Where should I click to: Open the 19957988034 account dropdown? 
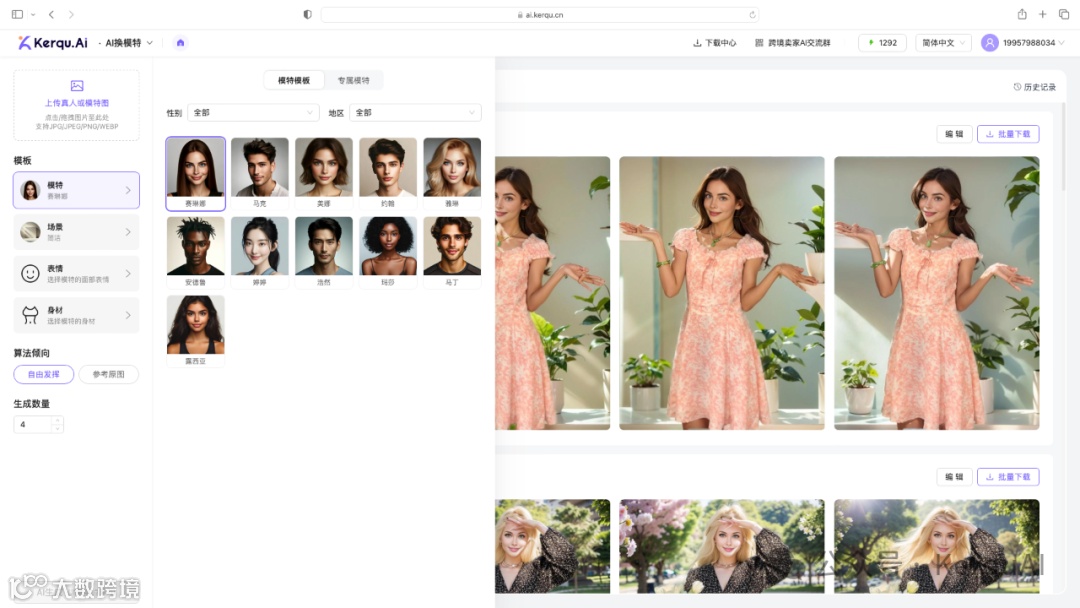coord(1033,43)
